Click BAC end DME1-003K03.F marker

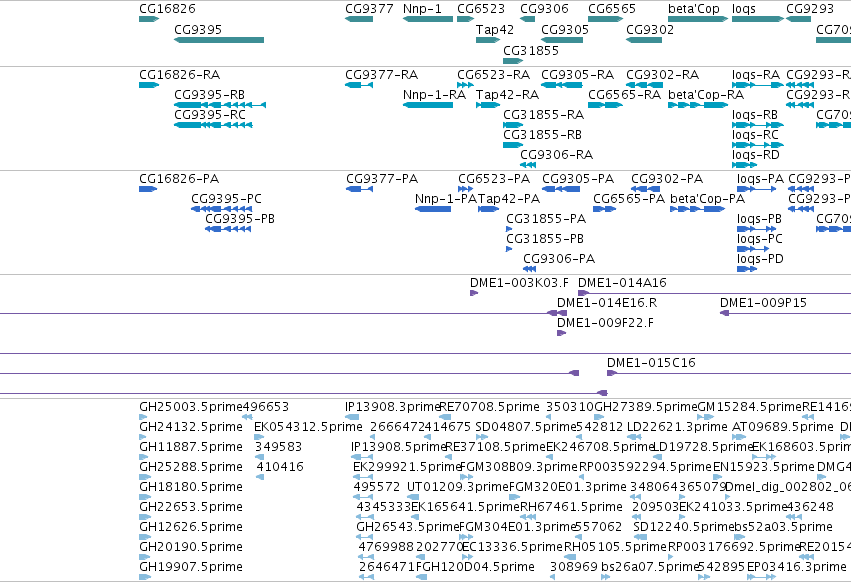474,293
